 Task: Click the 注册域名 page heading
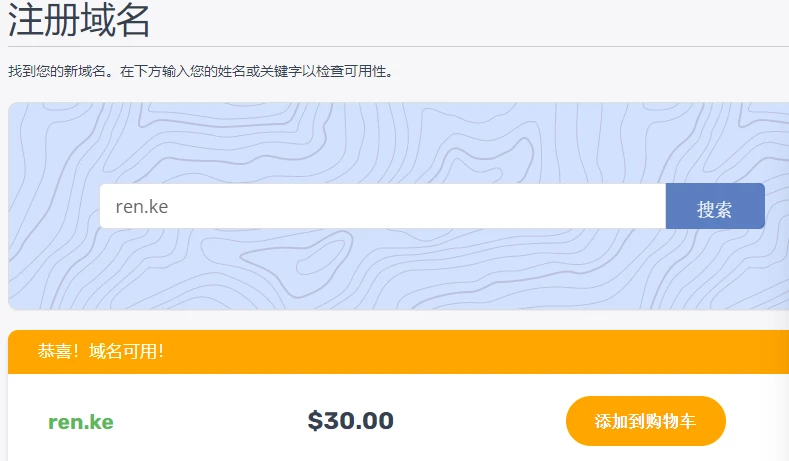(x=79, y=20)
